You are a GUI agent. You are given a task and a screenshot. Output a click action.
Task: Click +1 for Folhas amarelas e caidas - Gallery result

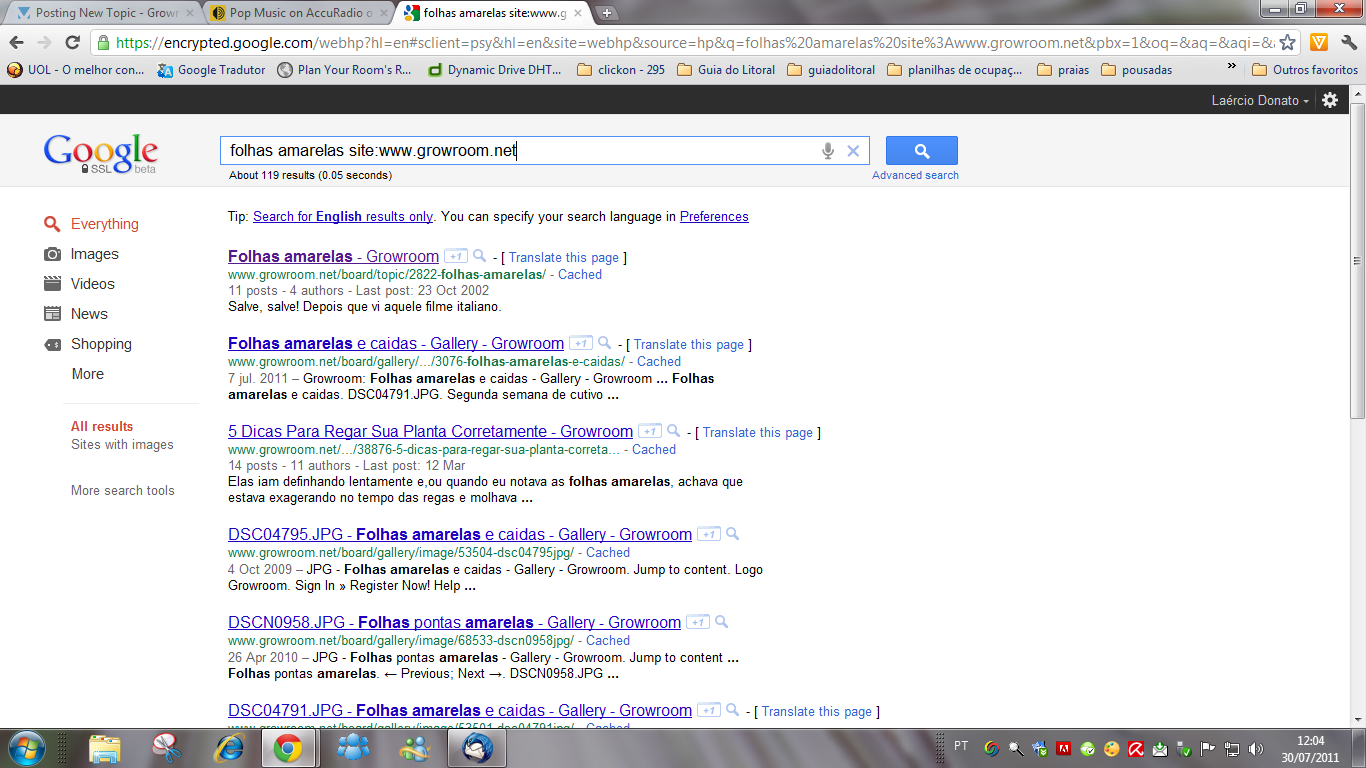(x=581, y=343)
